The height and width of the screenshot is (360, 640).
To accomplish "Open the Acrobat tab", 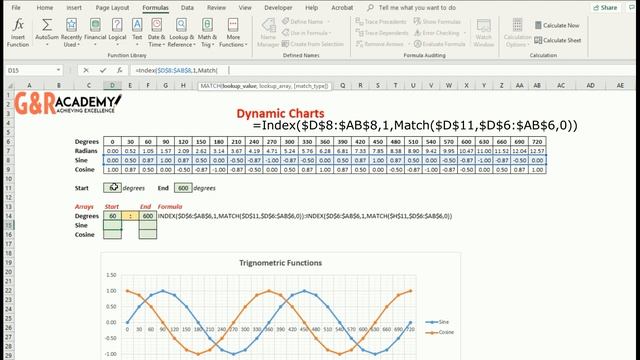I will (342, 7).
